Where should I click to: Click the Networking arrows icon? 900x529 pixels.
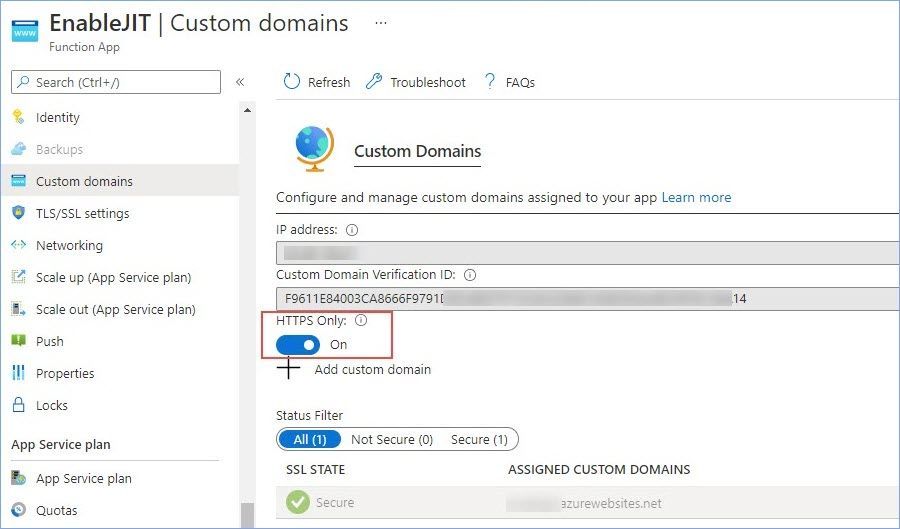(x=18, y=245)
